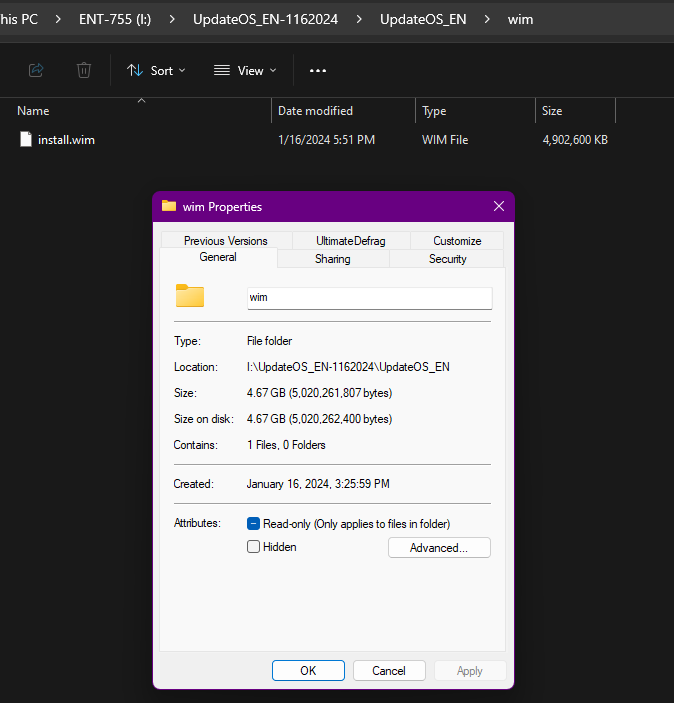Switch to the Security tab
The image size is (674, 703).
pos(448,259)
